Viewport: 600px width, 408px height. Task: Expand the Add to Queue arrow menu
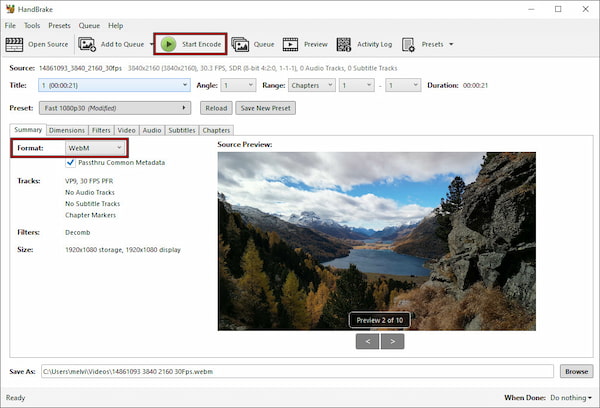[151, 44]
